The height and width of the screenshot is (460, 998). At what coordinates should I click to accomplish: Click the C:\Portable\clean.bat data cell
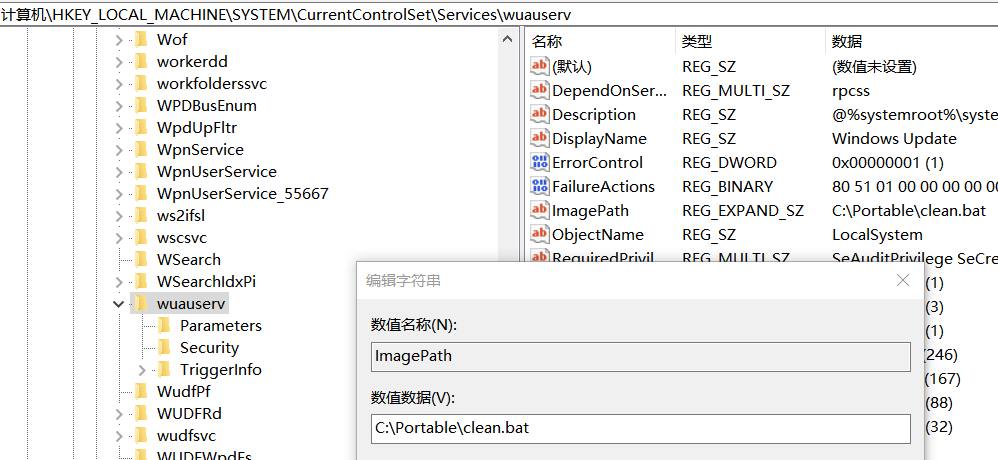[909, 211]
